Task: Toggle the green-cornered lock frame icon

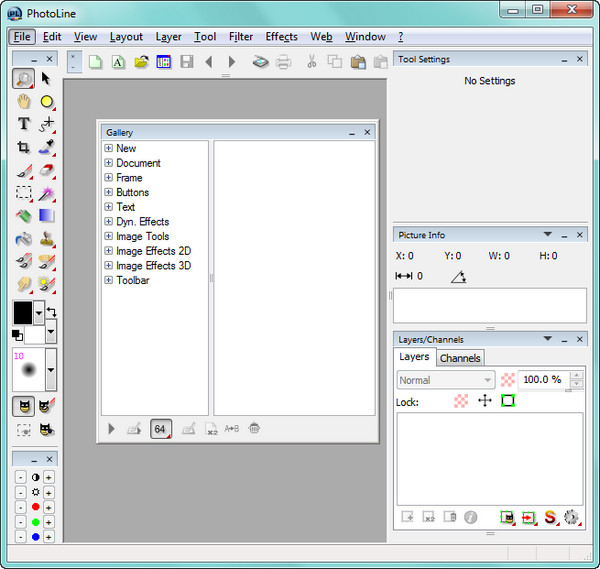Action: coord(508,401)
